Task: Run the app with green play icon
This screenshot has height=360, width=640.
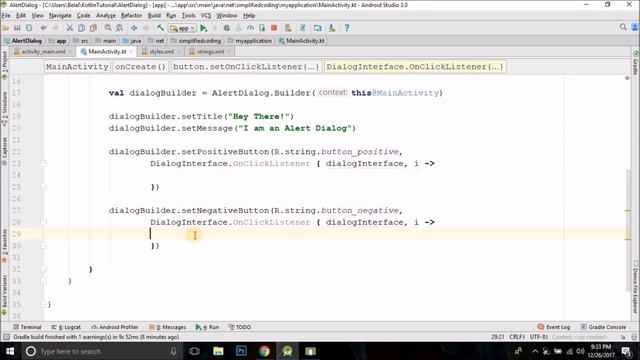Action: coord(204,28)
